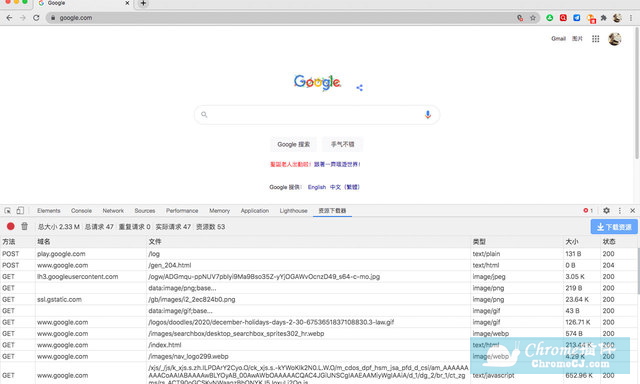This screenshot has height=384, width=640.
Task: Open a new browser tab
Action: click(x=143, y=3)
